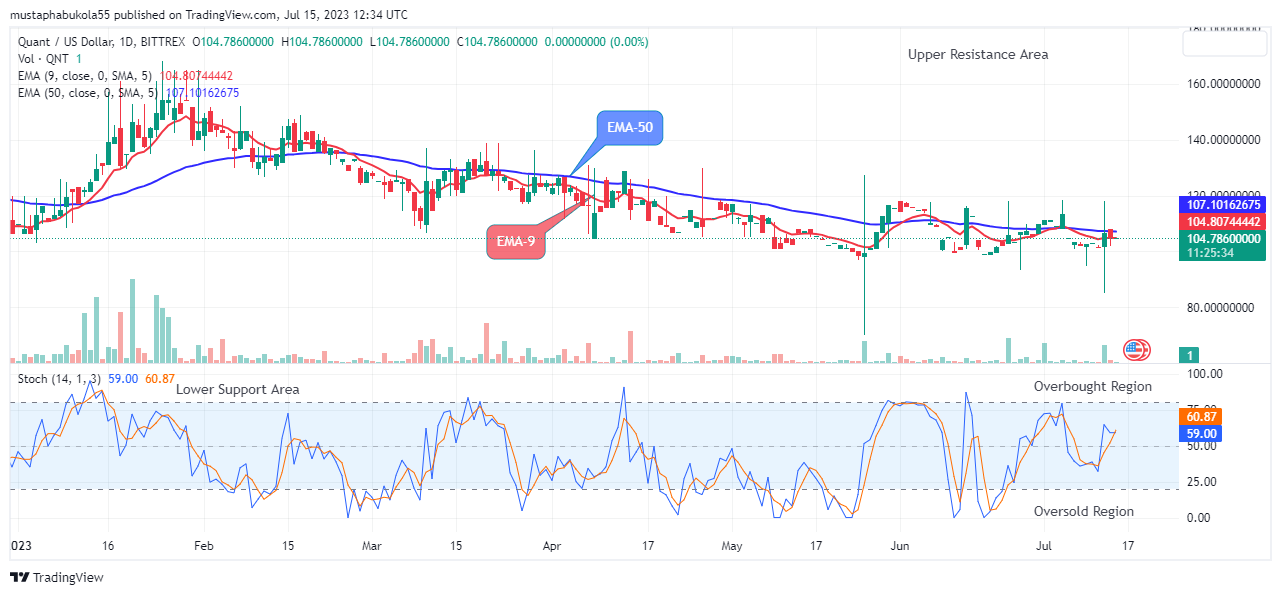The image size is (1281, 595).
Task: Open the EMA (9, close, 0, SMA, 5) legend
Action: [86, 75]
